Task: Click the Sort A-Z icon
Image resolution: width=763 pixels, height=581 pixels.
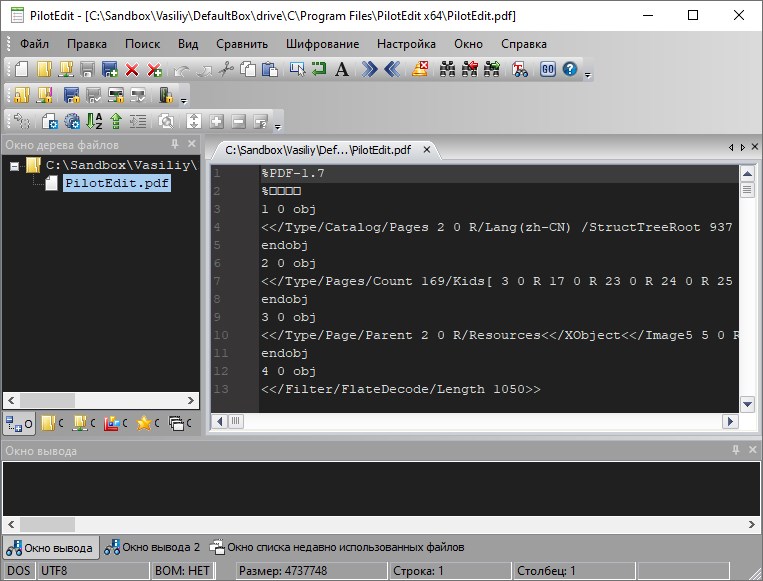Action: (x=94, y=121)
